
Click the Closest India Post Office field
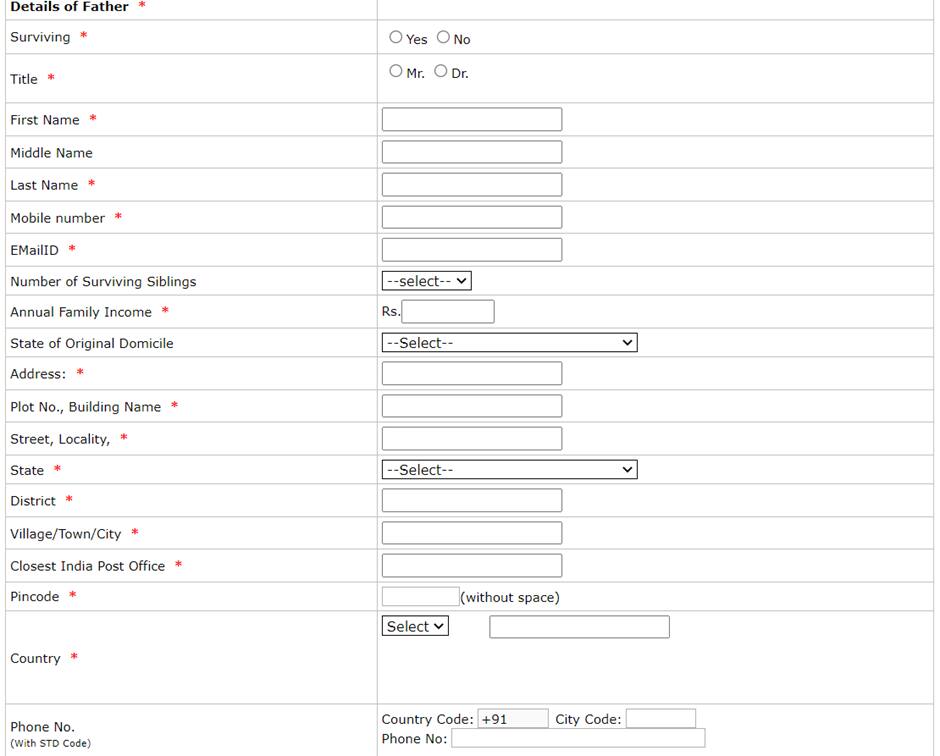coord(471,565)
